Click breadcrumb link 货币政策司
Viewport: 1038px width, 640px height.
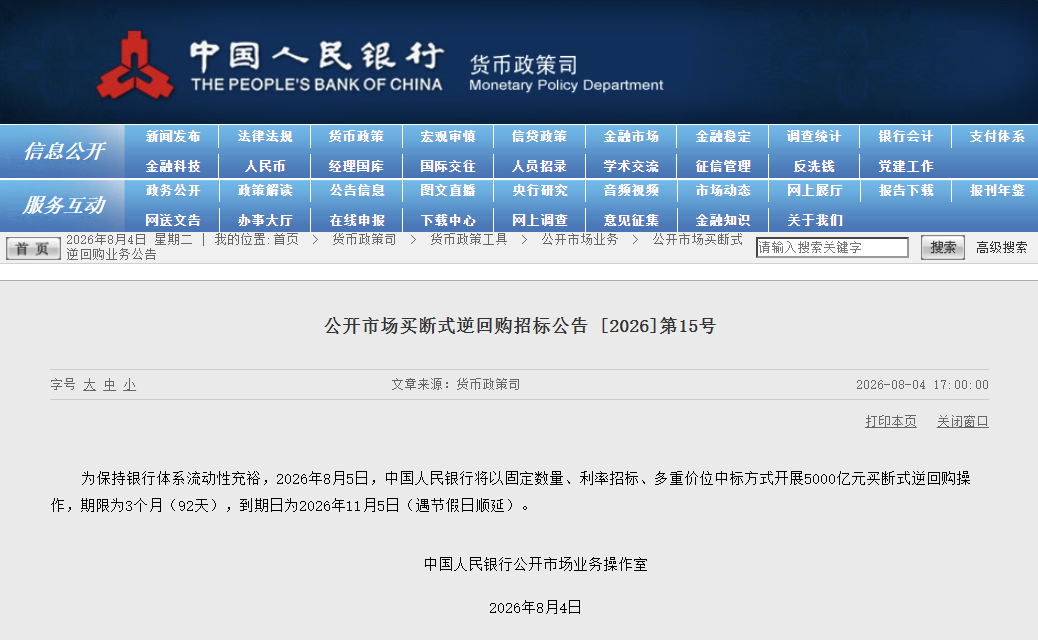click(364, 240)
